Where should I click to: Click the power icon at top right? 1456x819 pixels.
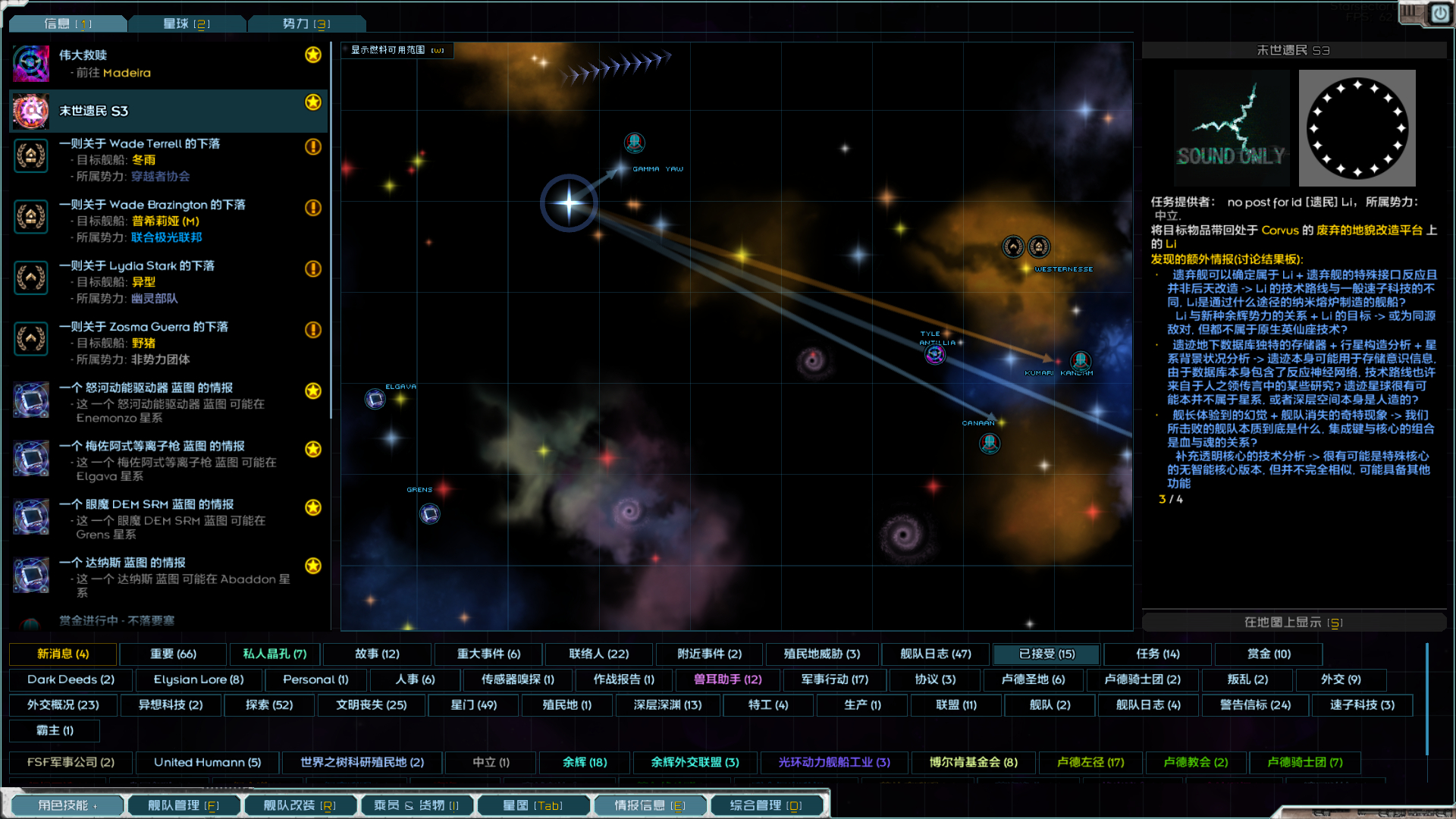[x=1439, y=14]
